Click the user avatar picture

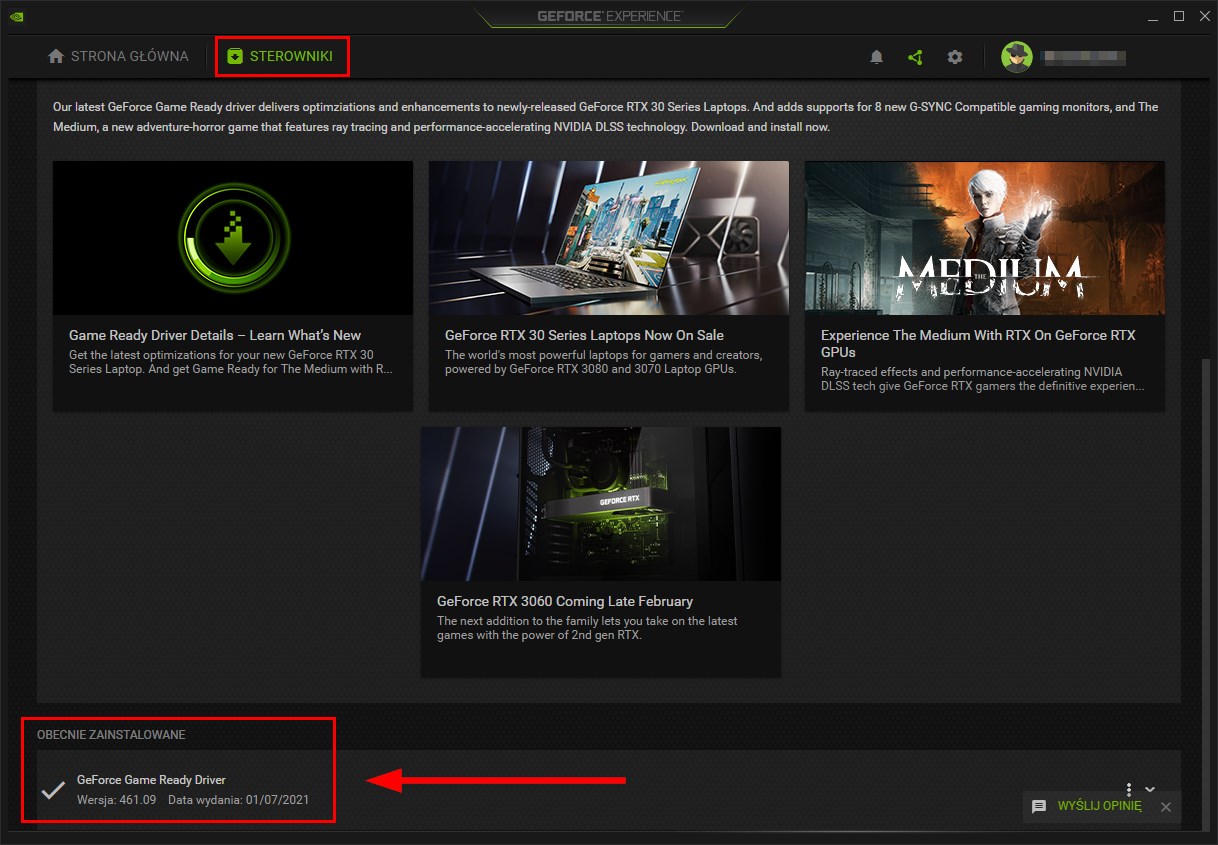tap(1017, 57)
